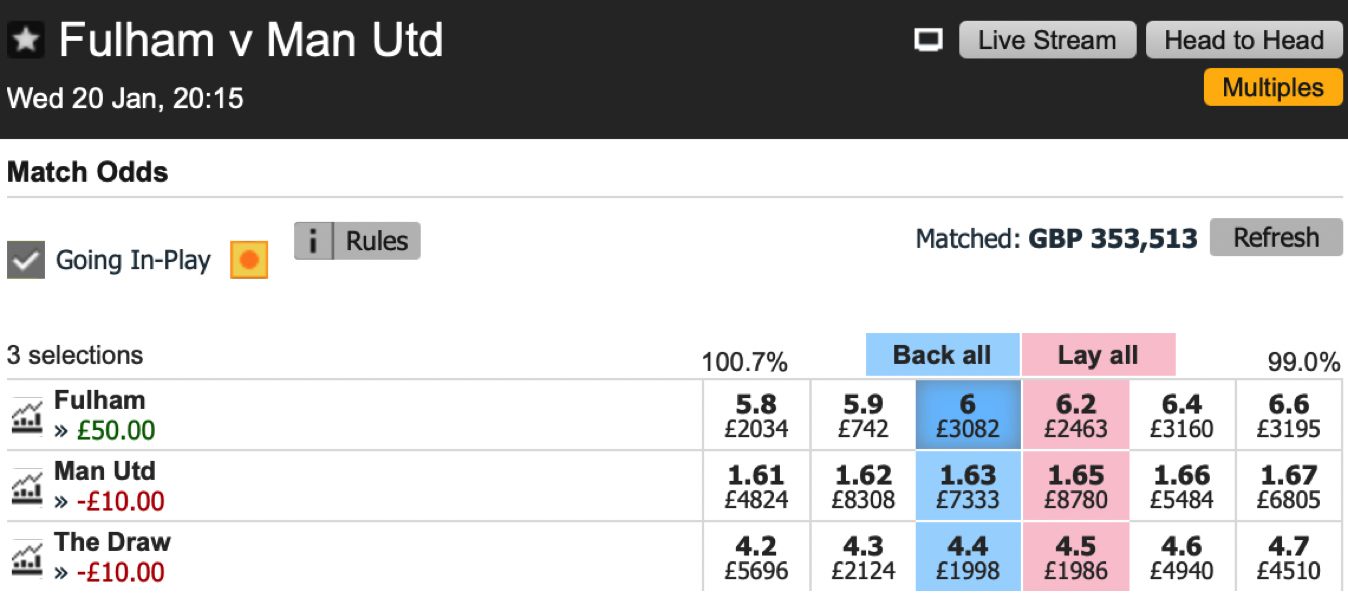This screenshot has width=1348, height=594.
Task: Switch to Multiples
Action: pyautogui.click(x=1272, y=87)
